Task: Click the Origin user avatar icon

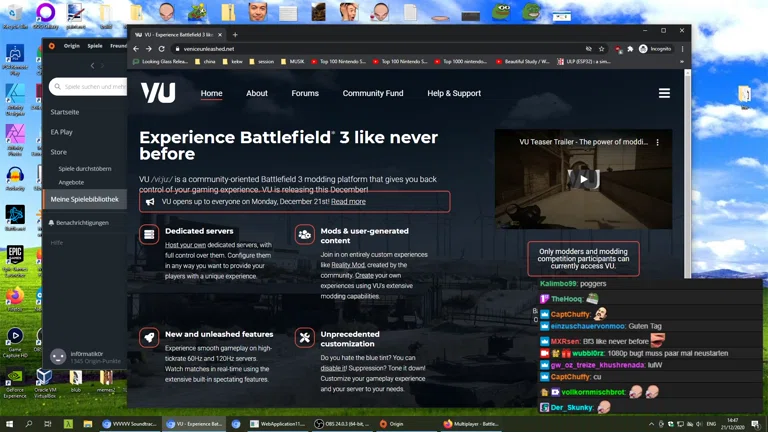Action: (58, 357)
